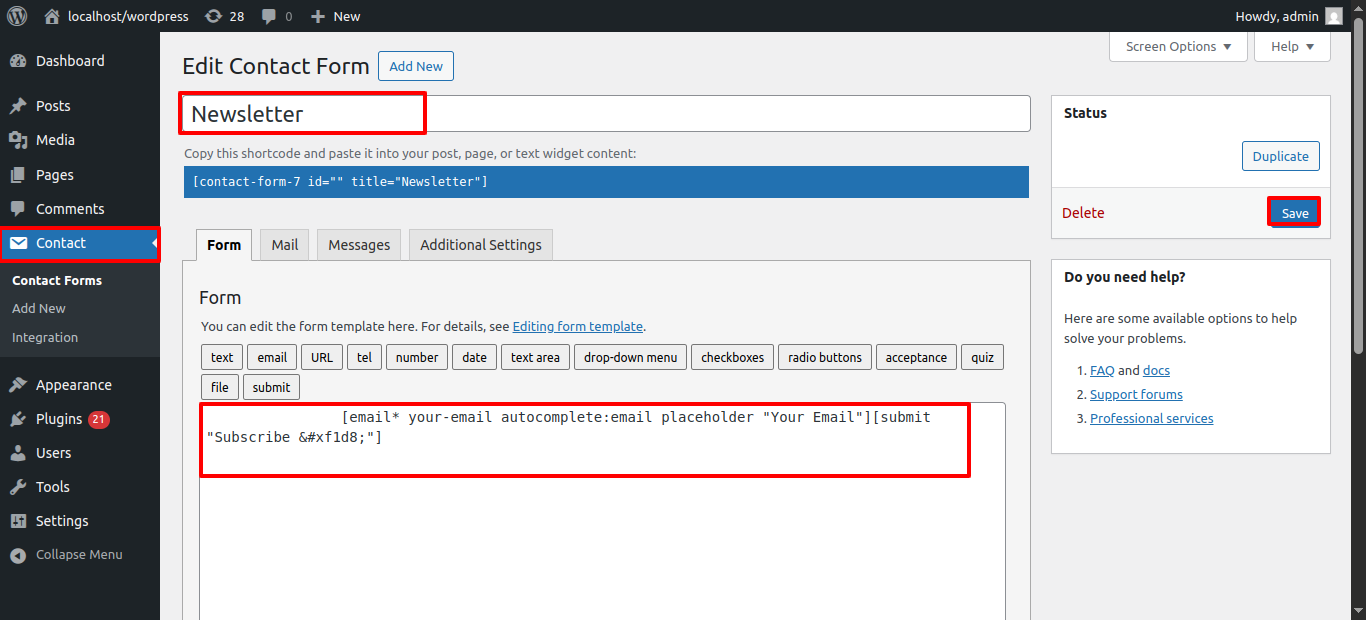The height and width of the screenshot is (620, 1366).
Task: Switch to the Mail tab
Action: click(285, 245)
